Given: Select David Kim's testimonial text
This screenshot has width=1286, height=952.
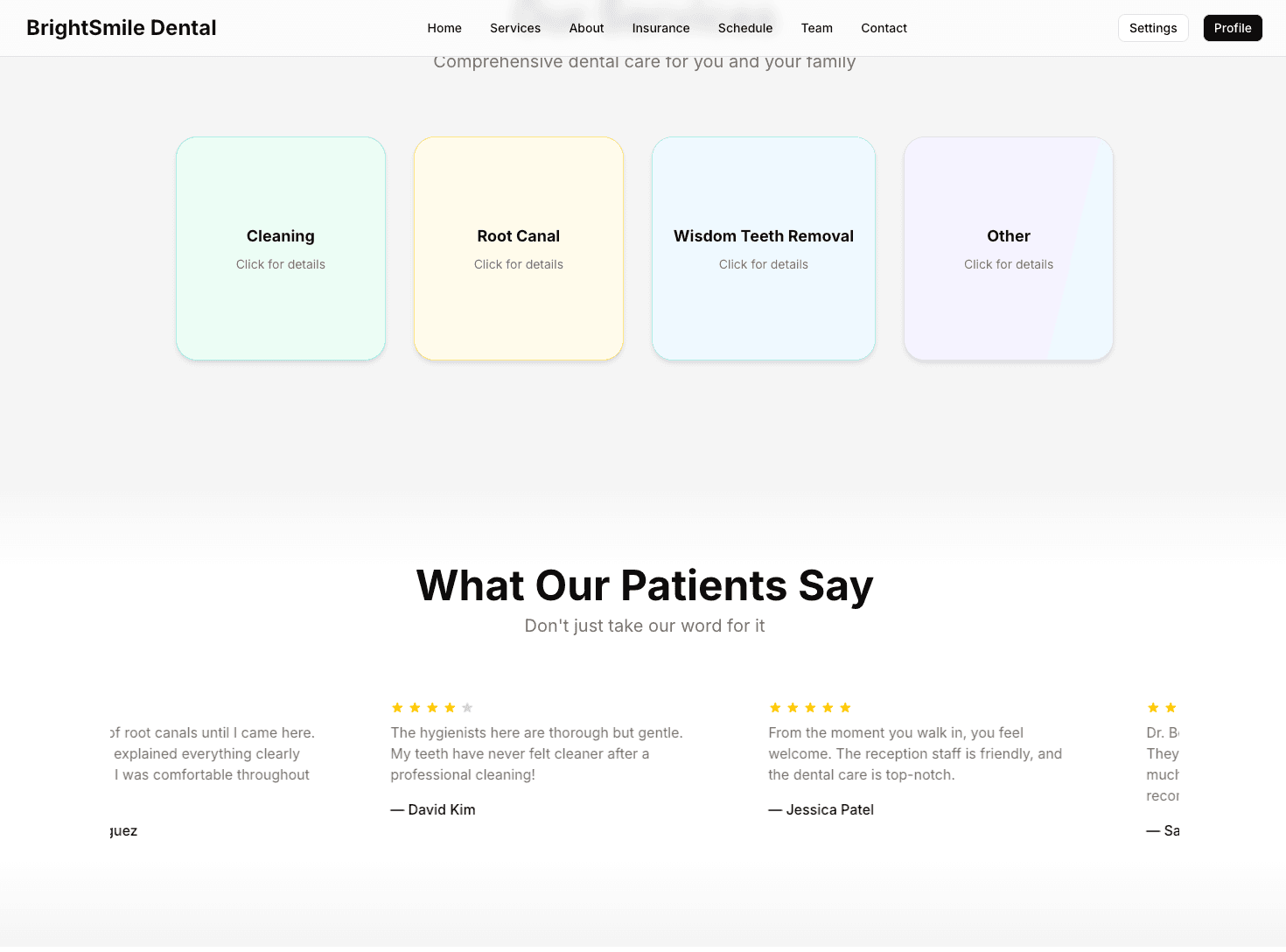Looking at the screenshot, I should click(x=536, y=753).
